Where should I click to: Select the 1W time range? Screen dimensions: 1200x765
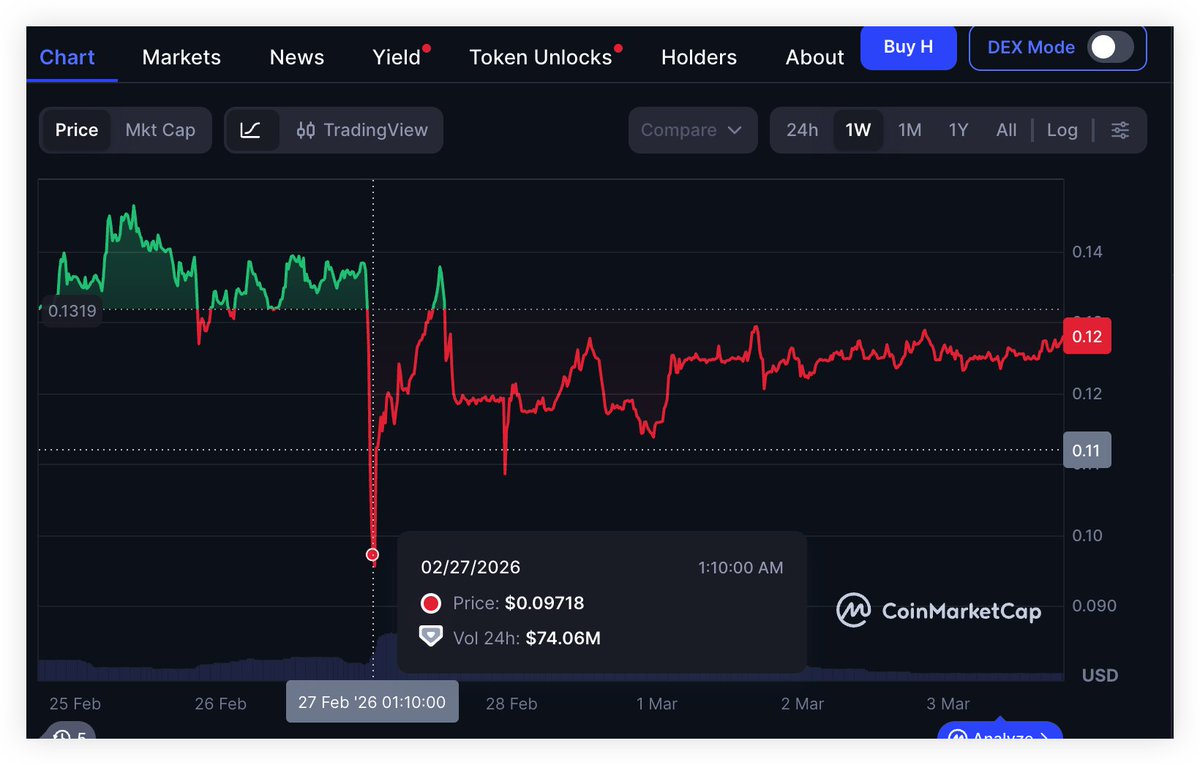(x=858, y=130)
